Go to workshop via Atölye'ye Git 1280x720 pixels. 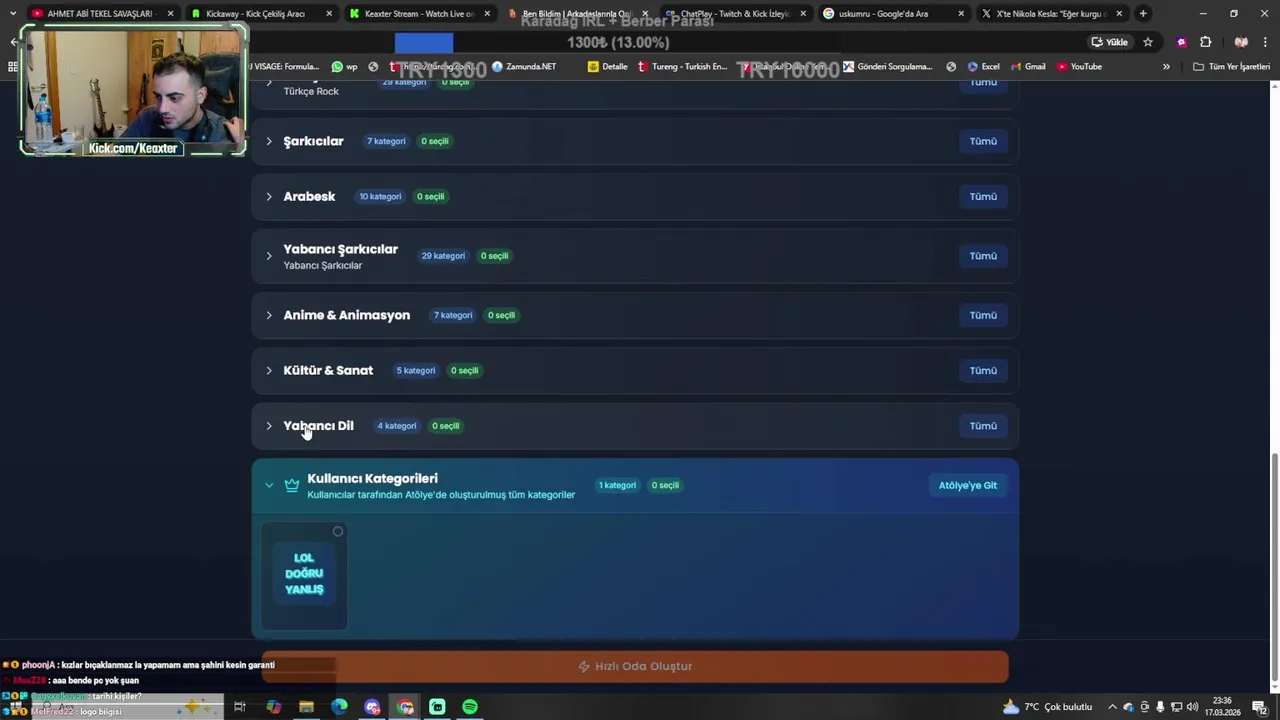click(x=967, y=485)
